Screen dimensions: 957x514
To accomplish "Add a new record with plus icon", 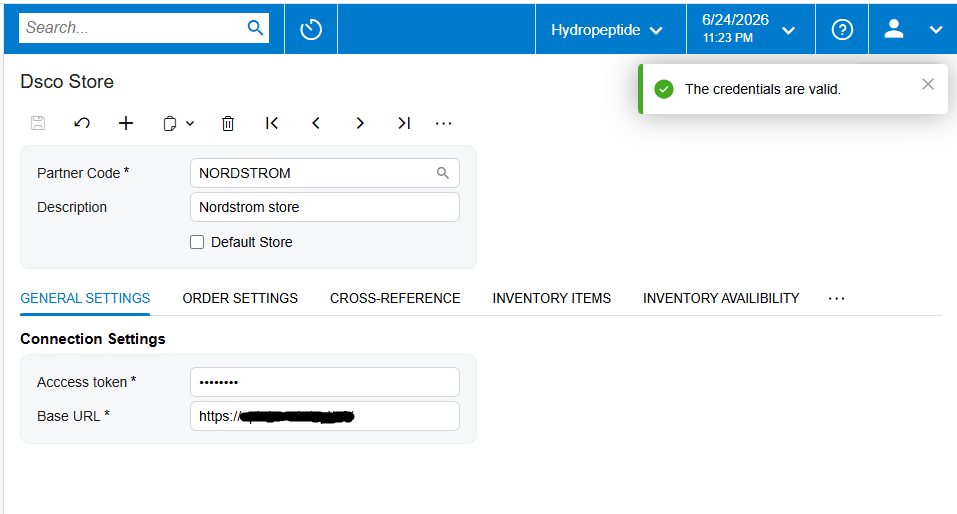I will click(126, 123).
